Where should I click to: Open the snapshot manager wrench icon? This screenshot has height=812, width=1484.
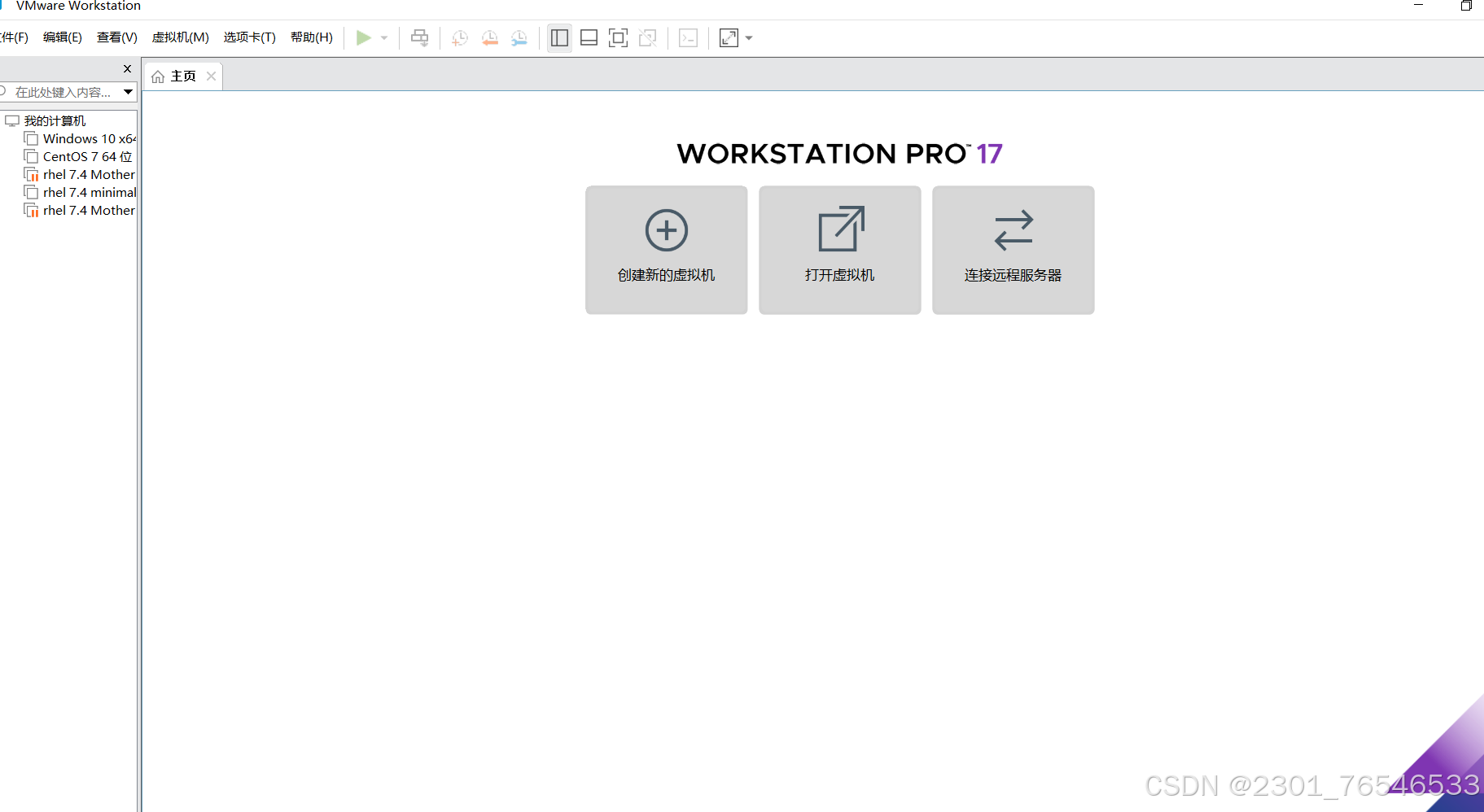point(519,37)
